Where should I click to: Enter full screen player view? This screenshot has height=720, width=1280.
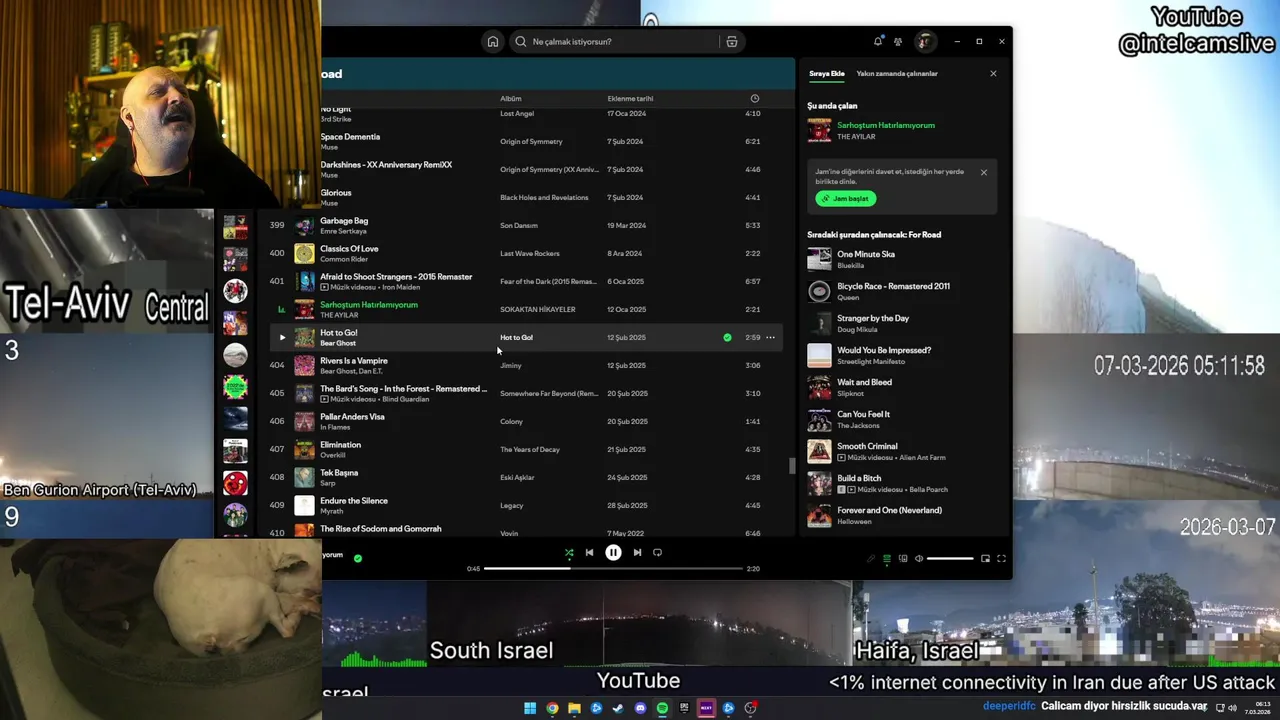click(1001, 558)
